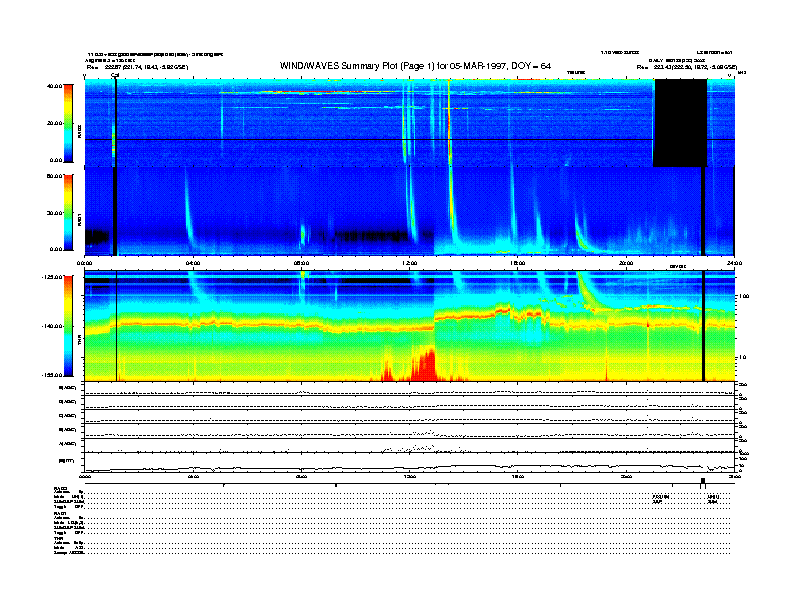Click the RAD1 color scale bar
792x612 pixels.
click(x=68, y=212)
